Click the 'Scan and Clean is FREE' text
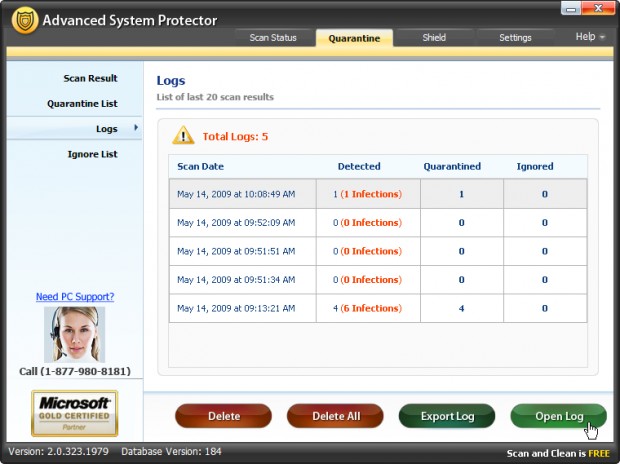The width and height of the screenshot is (620, 464). (558, 454)
